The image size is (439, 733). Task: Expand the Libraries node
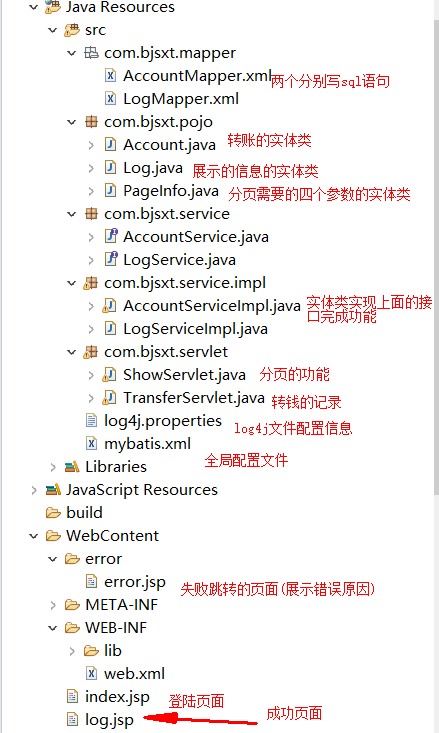(52, 467)
